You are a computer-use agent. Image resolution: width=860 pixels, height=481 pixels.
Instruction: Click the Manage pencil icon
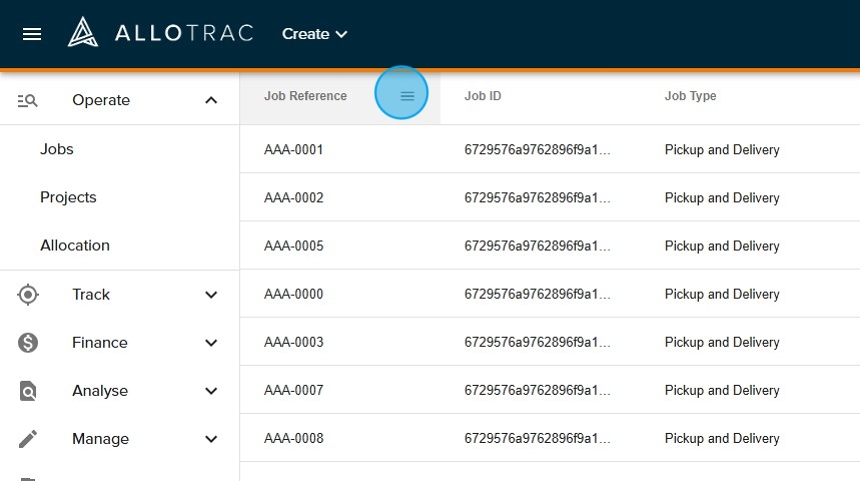28,439
